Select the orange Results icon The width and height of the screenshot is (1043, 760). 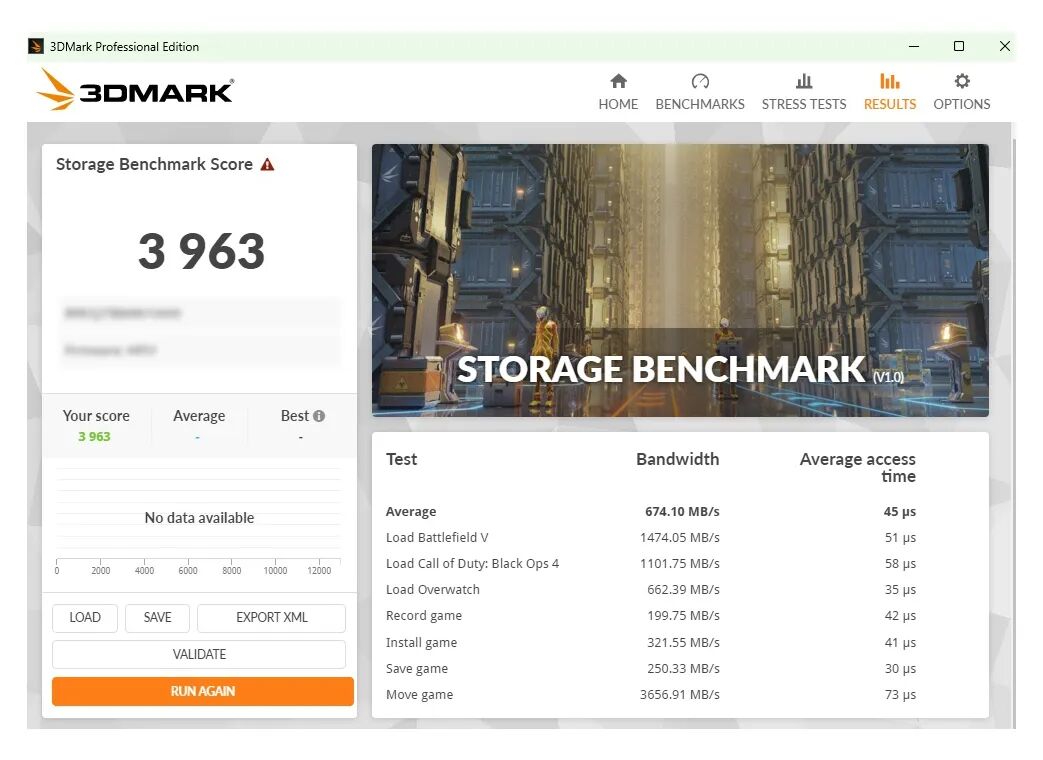tap(889, 82)
